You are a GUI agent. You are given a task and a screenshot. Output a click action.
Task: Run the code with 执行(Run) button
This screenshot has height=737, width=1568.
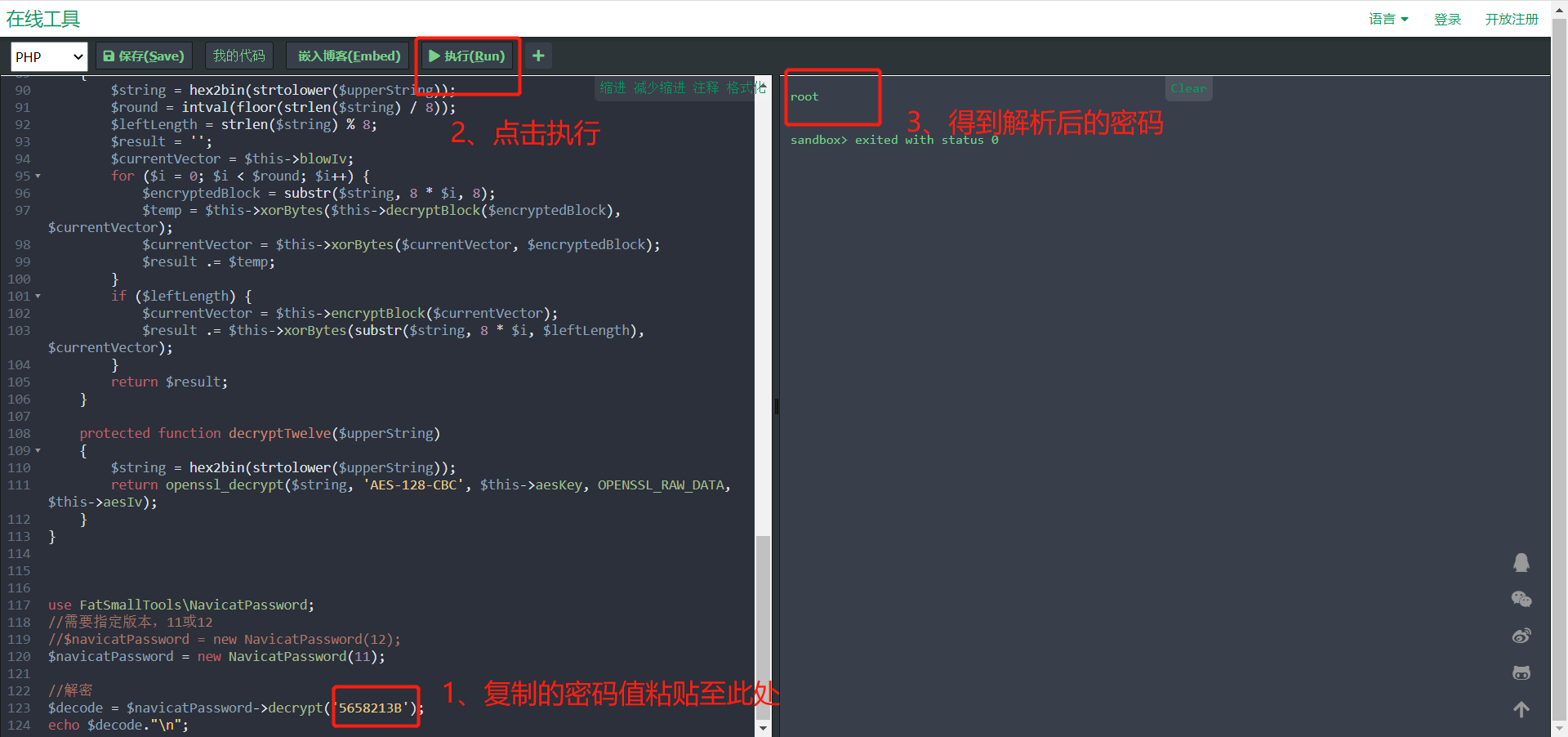pyautogui.click(x=468, y=56)
